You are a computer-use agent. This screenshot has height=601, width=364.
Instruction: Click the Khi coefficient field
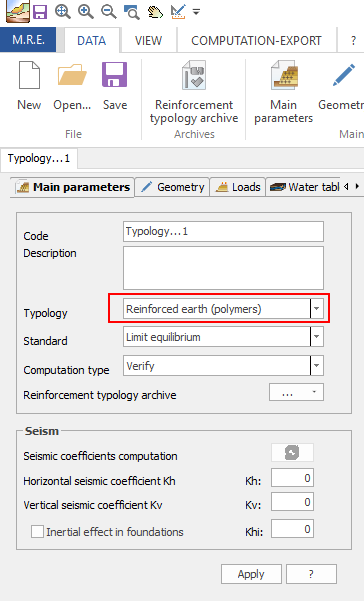(x=292, y=529)
